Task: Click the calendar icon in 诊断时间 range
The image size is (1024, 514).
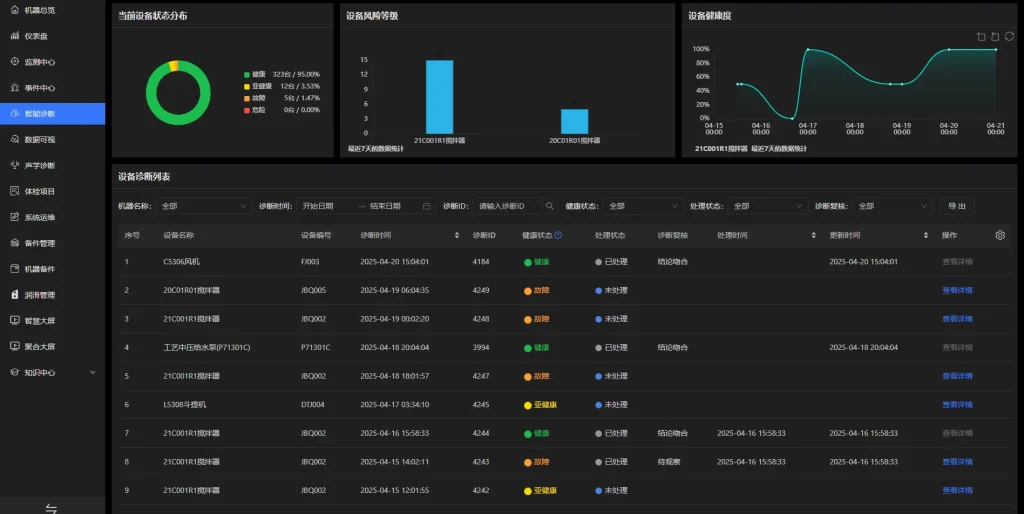Action: [427, 206]
